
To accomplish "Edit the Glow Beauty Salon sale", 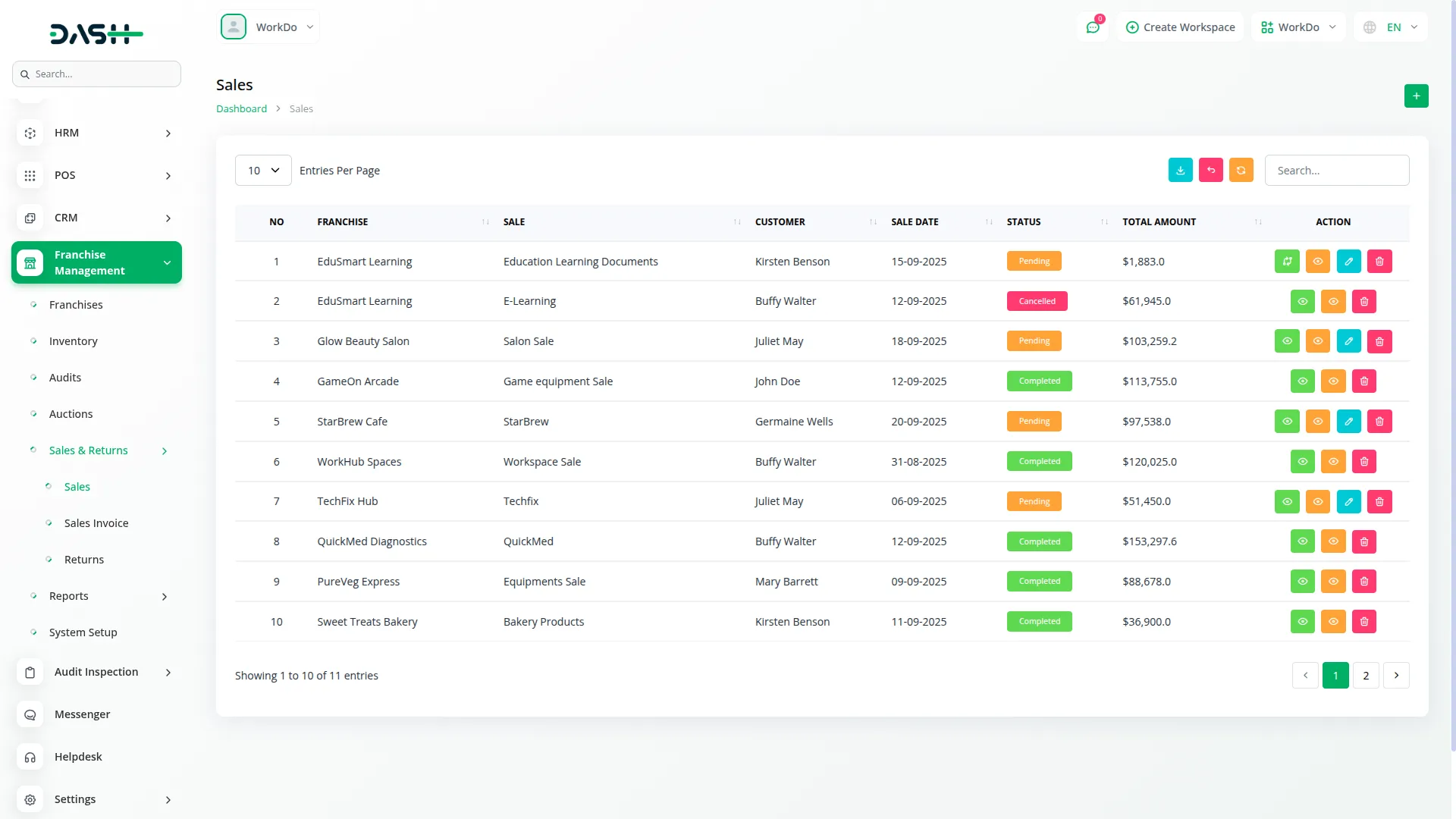I will [1348, 341].
